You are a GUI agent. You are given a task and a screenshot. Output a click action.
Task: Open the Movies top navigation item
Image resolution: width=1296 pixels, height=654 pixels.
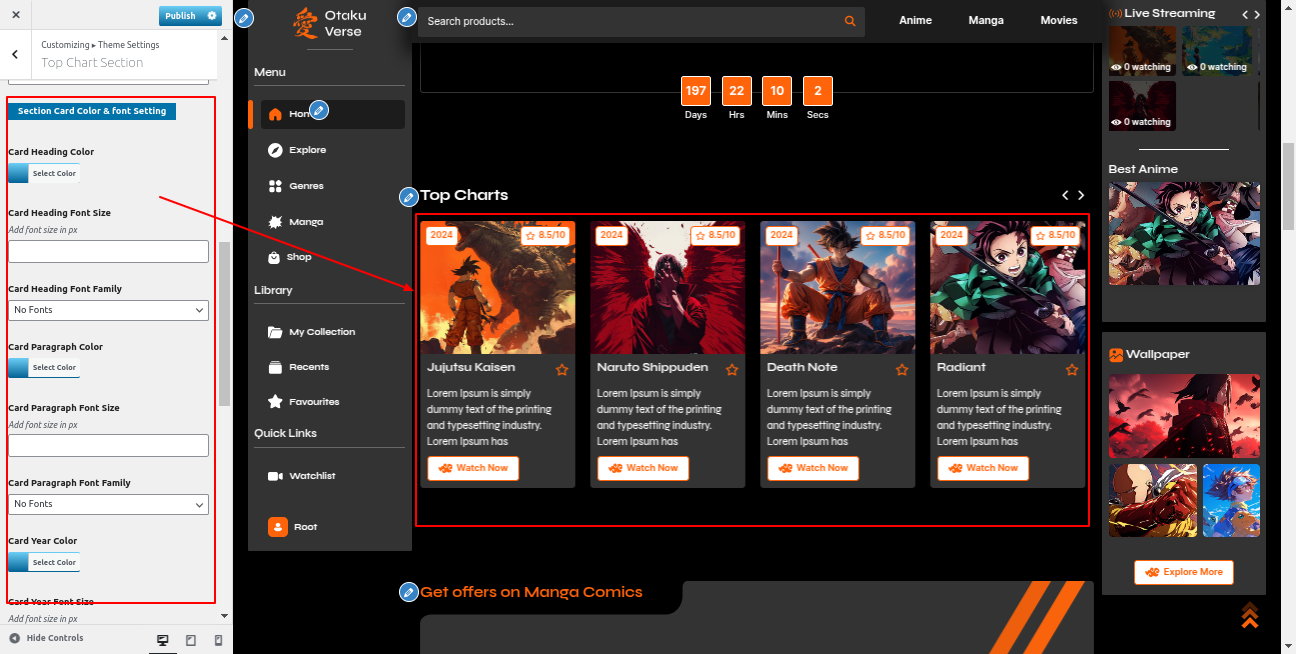pyautogui.click(x=1058, y=20)
